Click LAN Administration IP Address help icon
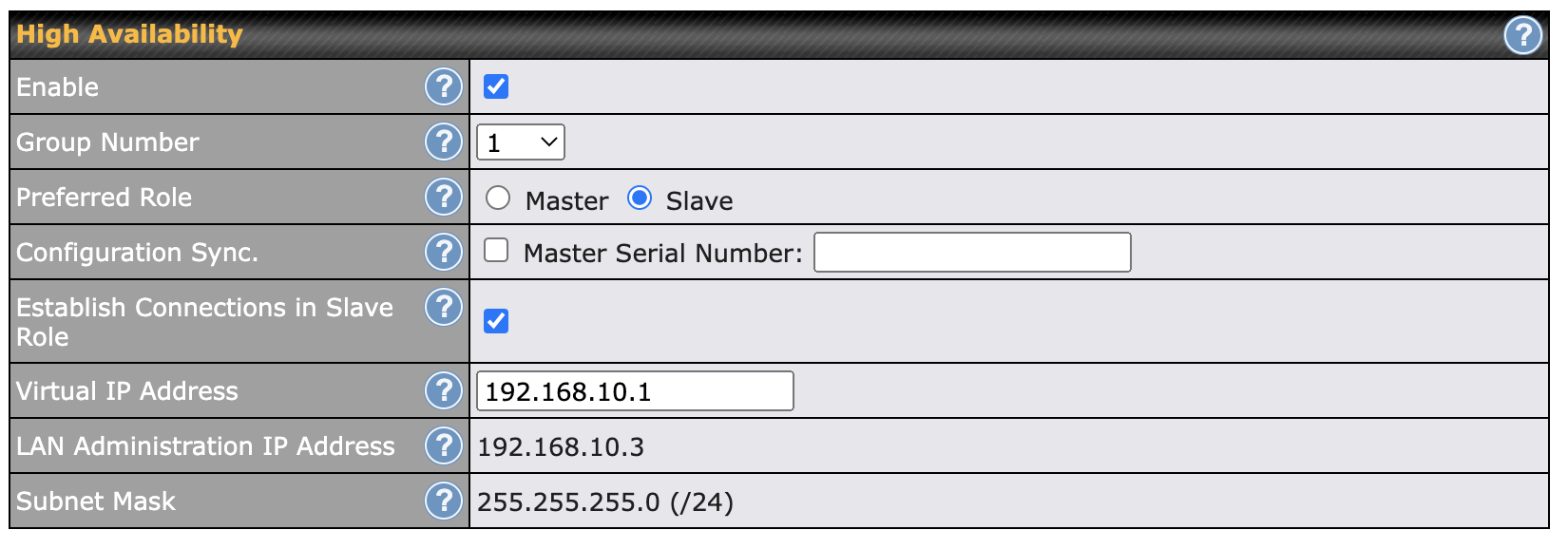Screen dimensions: 1568x549 [x=443, y=445]
